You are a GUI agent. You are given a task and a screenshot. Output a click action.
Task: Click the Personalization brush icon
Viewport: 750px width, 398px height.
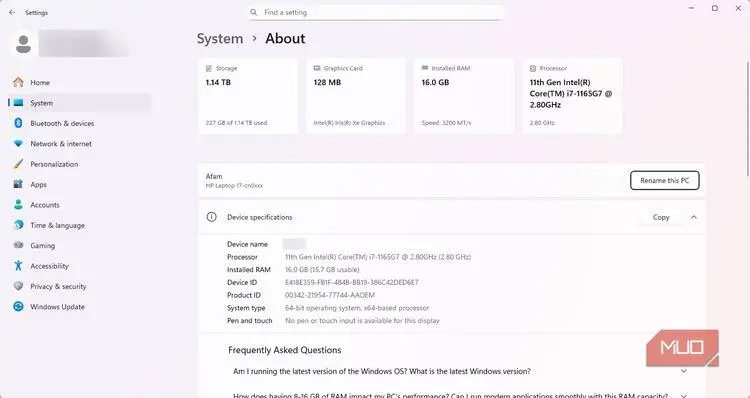pos(18,164)
